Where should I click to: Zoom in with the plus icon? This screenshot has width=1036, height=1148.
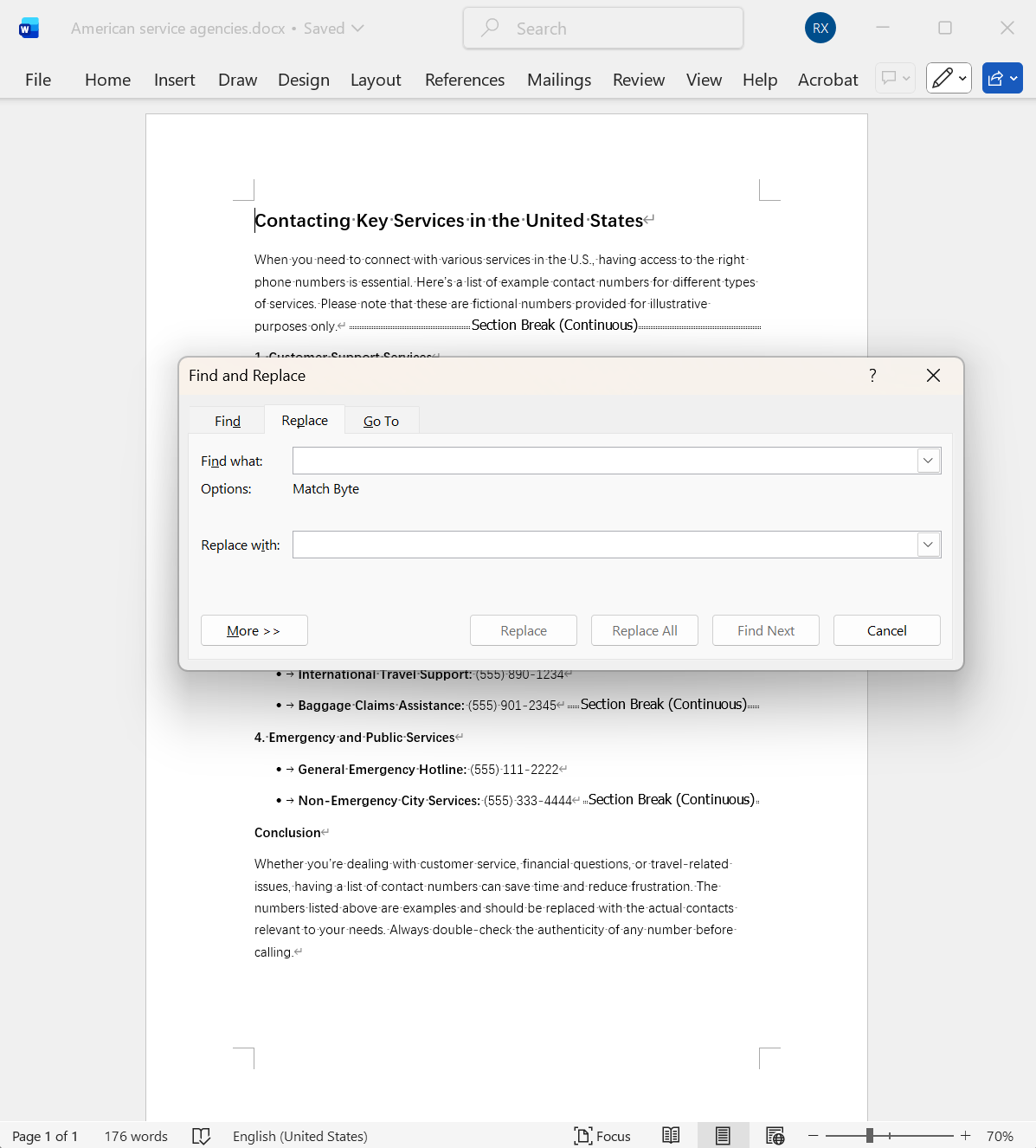[x=964, y=1135]
